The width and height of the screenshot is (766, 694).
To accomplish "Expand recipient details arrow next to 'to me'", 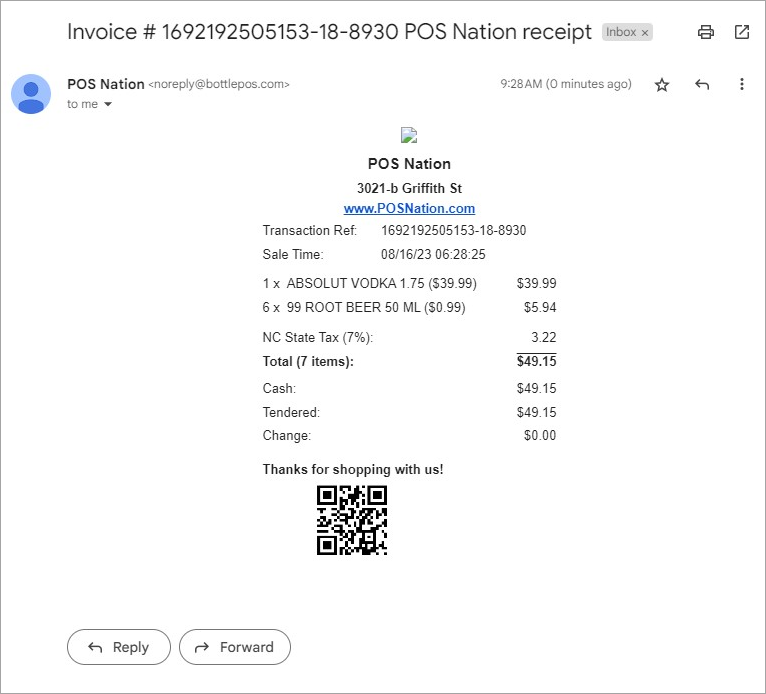I will [108, 104].
